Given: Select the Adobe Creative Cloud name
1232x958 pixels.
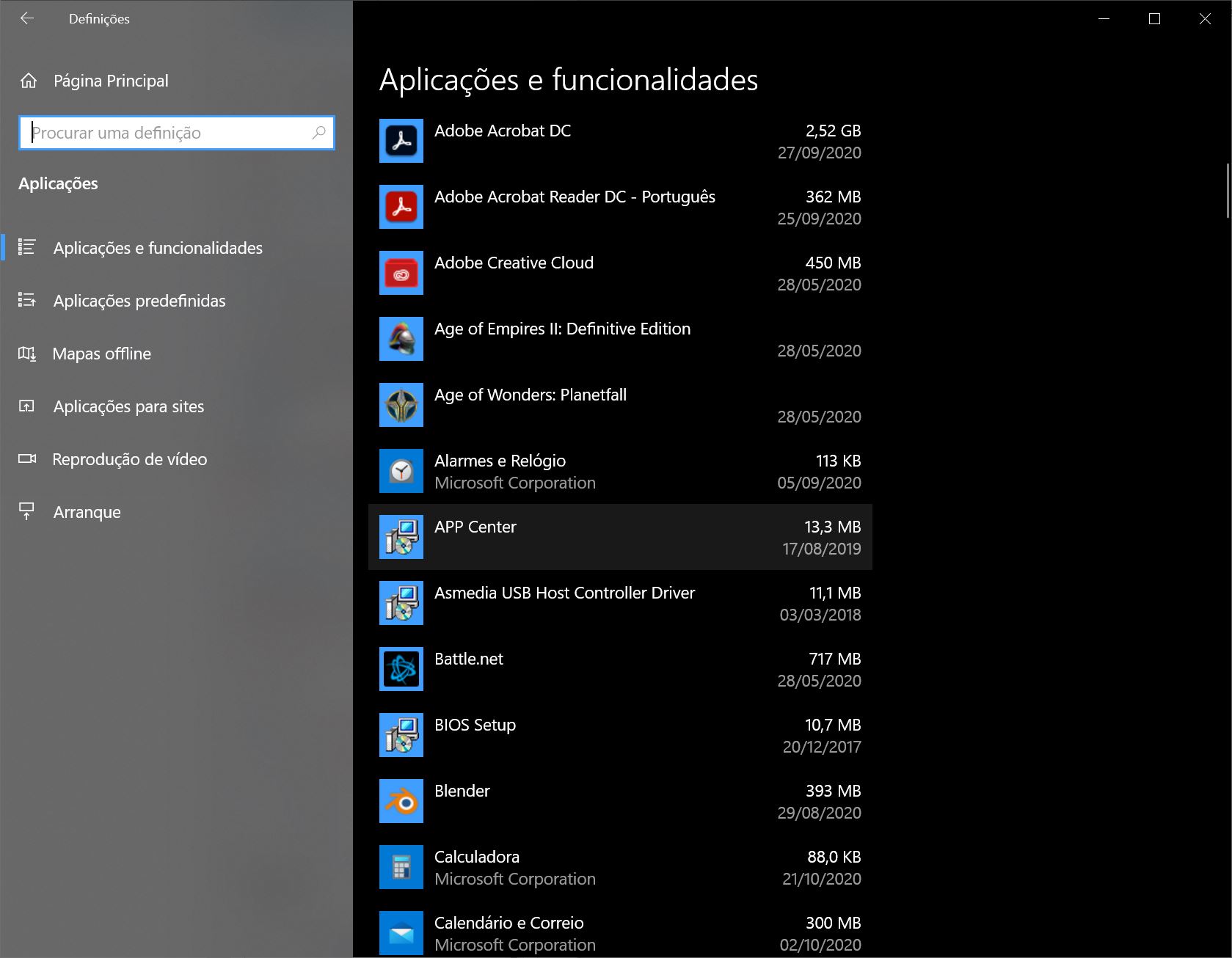Looking at the screenshot, I should (514, 263).
